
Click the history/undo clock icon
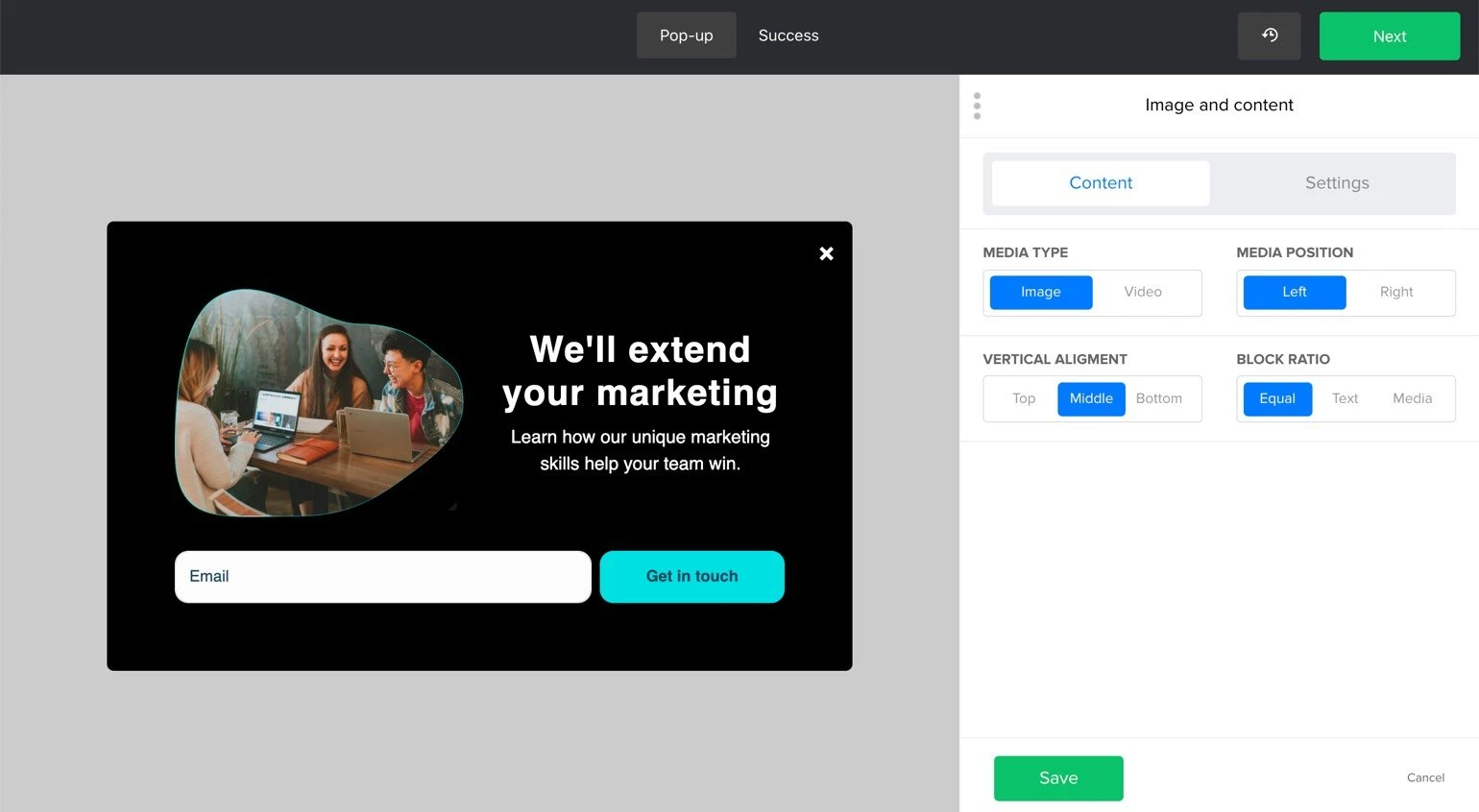click(x=1269, y=36)
